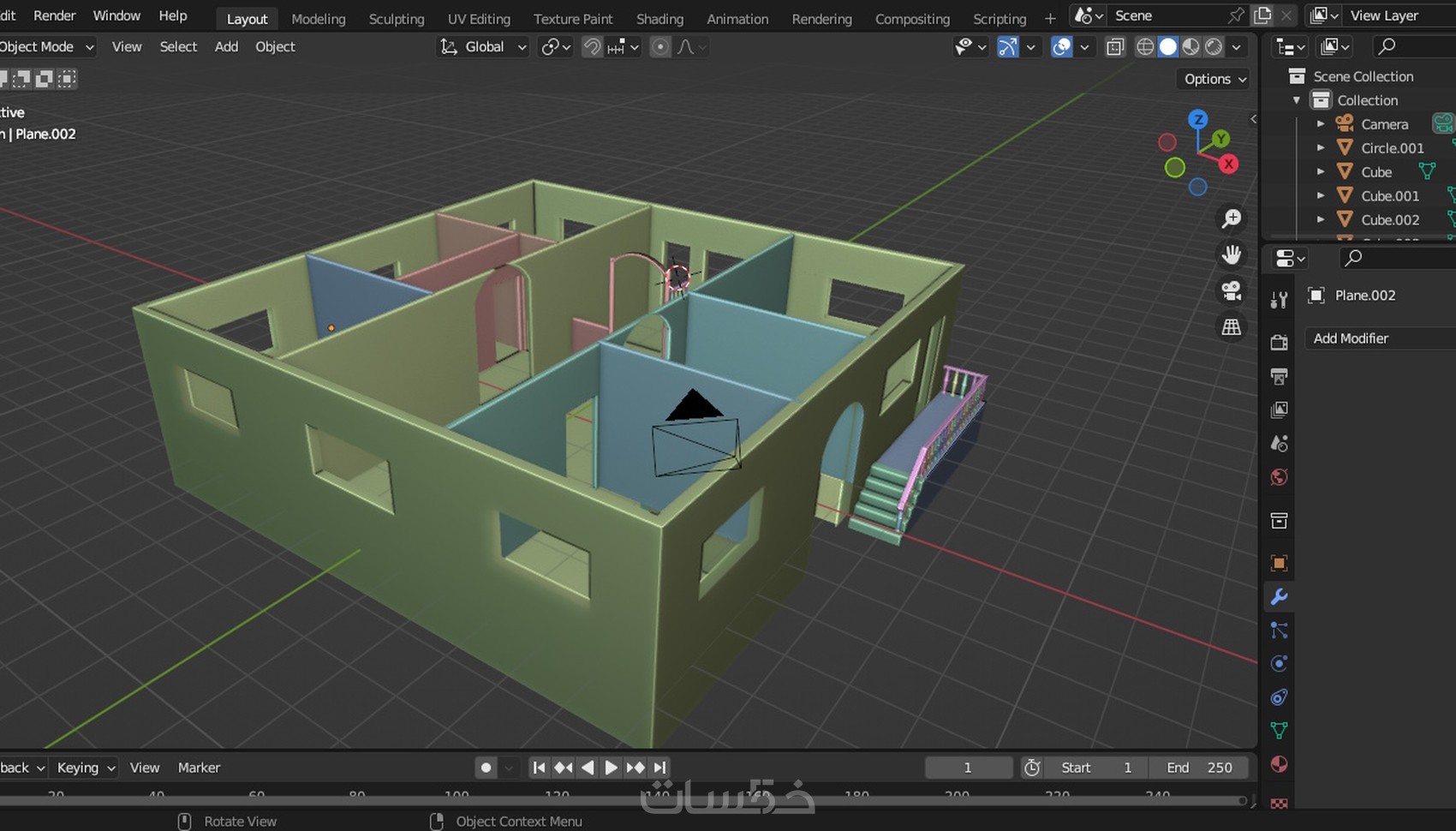This screenshot has width=1456, height=831.
Task: Click the End frame field
Action: 1198,768
